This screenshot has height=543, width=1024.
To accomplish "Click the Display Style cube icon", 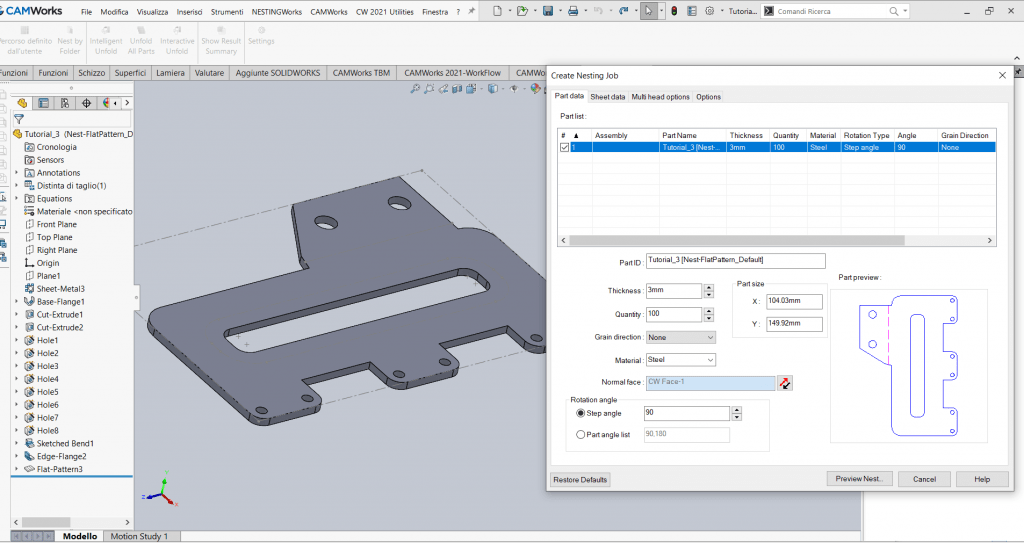I will 493,89.
